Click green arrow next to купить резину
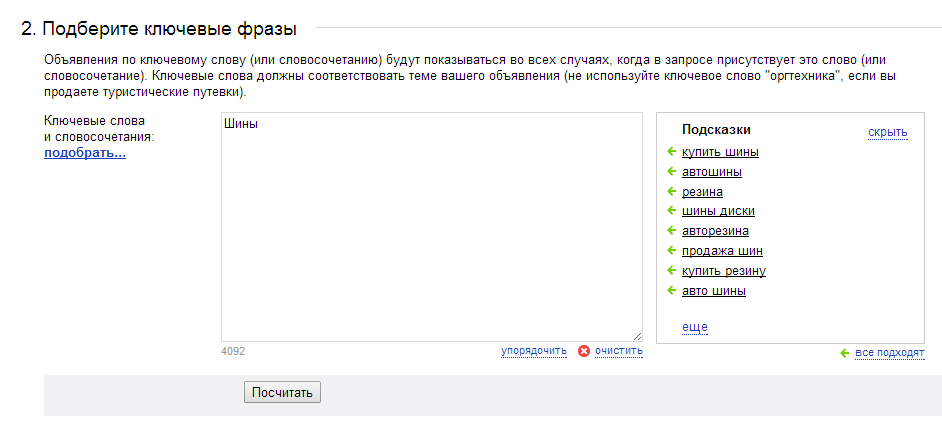 [672, 270]
